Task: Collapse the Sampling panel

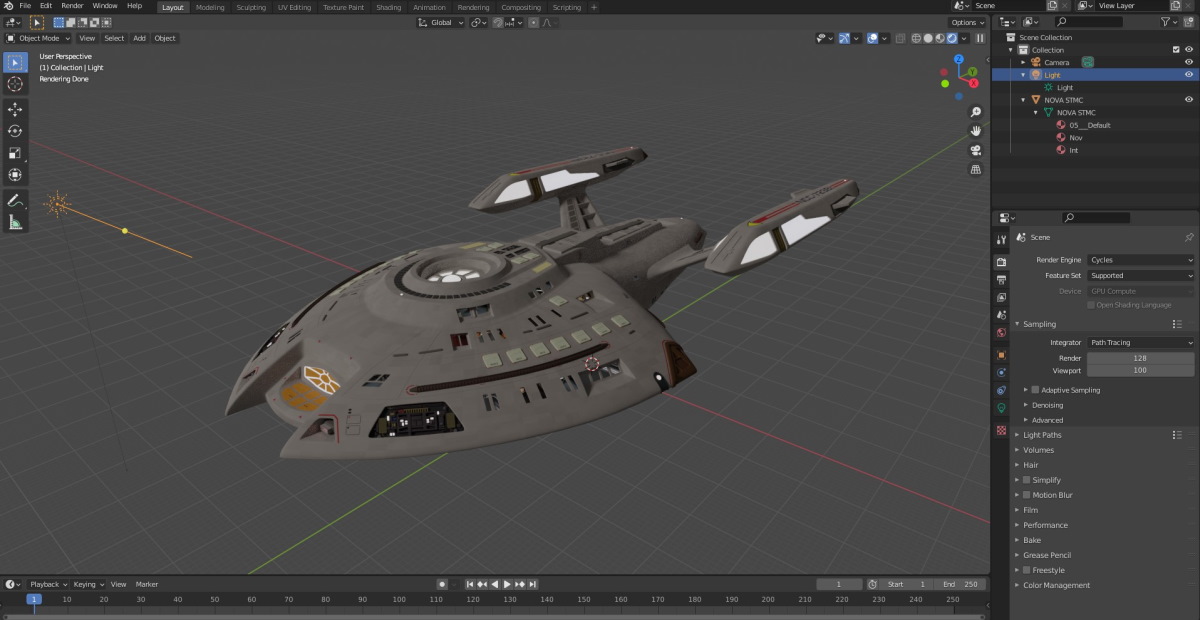Action: point(1039,324)
